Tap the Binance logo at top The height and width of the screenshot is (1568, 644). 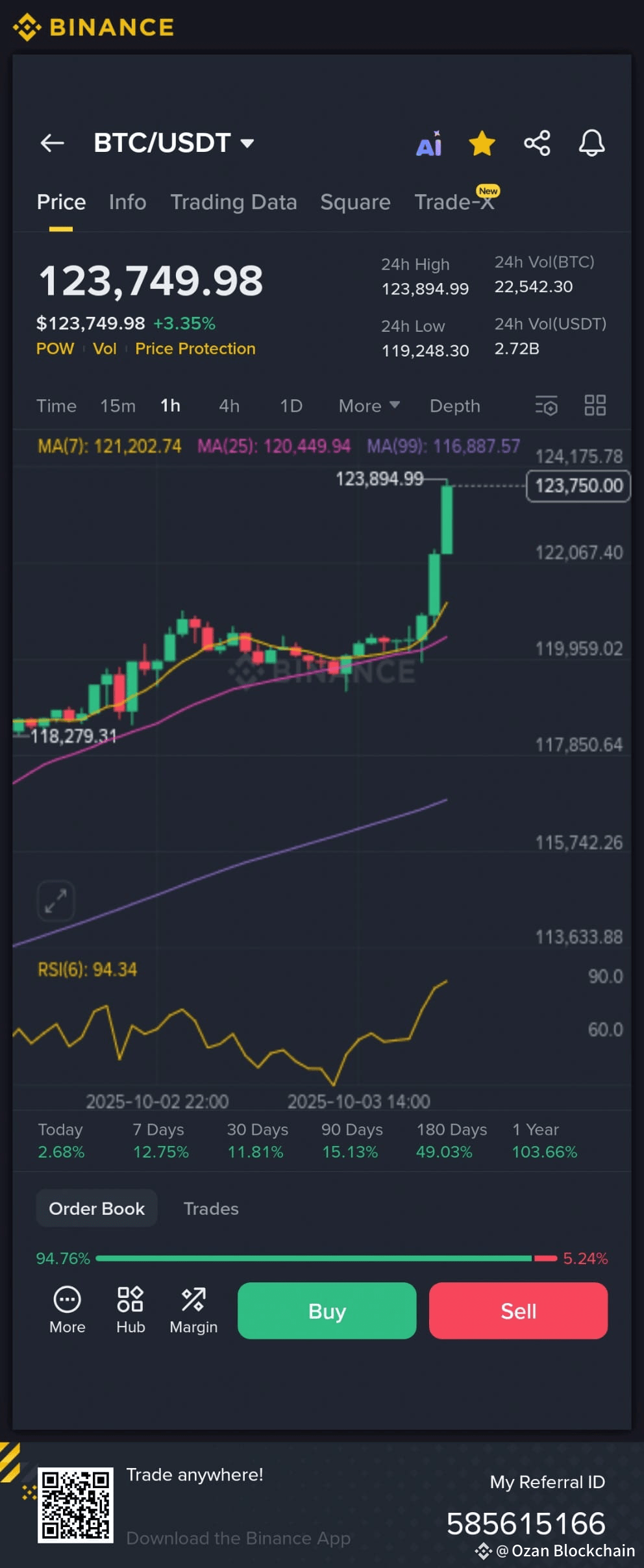tap(93, 27)
